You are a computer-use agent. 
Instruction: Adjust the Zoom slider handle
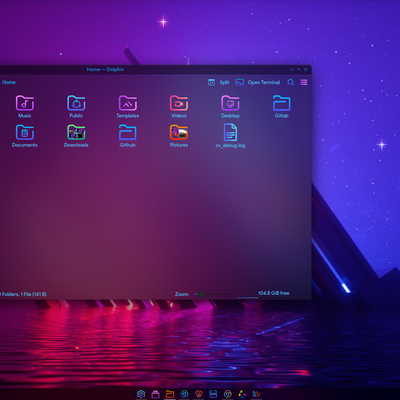pyautogui.click(x=201, y=294)
